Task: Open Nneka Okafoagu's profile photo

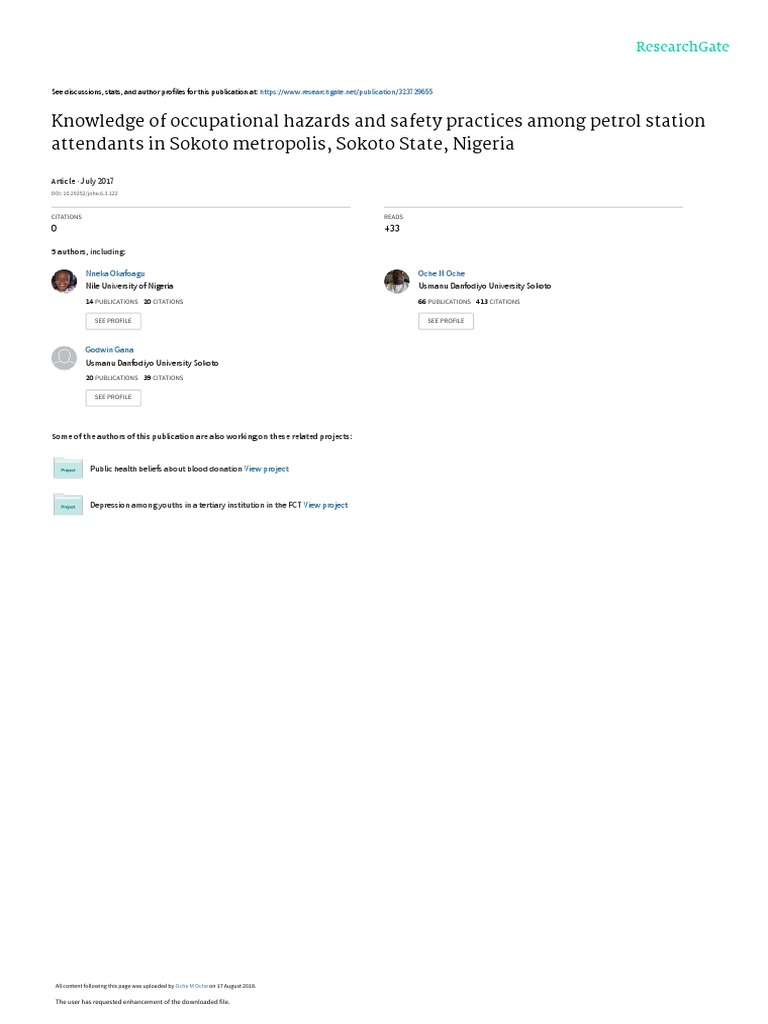Action: point(64,281)
